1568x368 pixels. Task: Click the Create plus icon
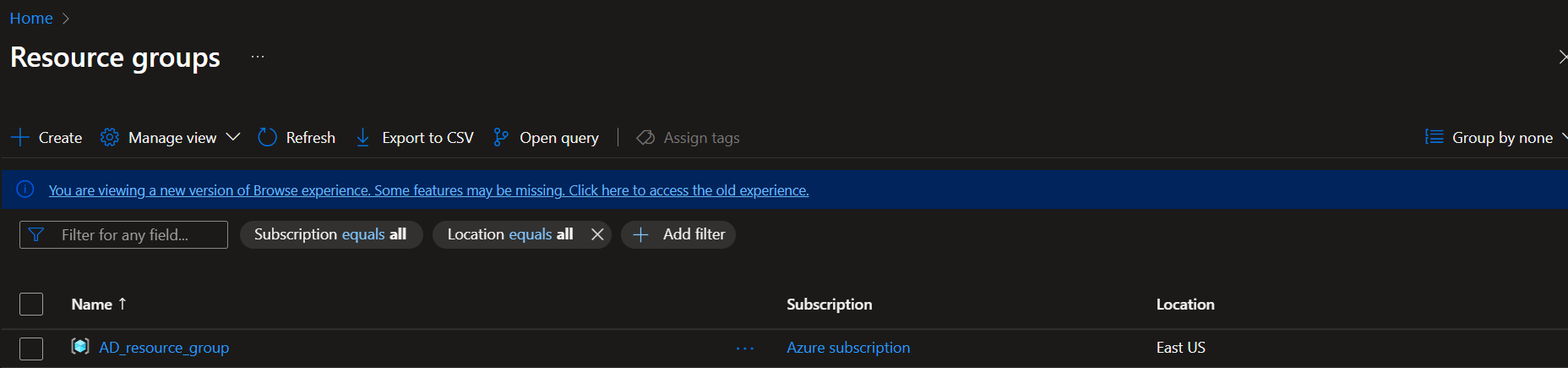click(x=20, y=138)
